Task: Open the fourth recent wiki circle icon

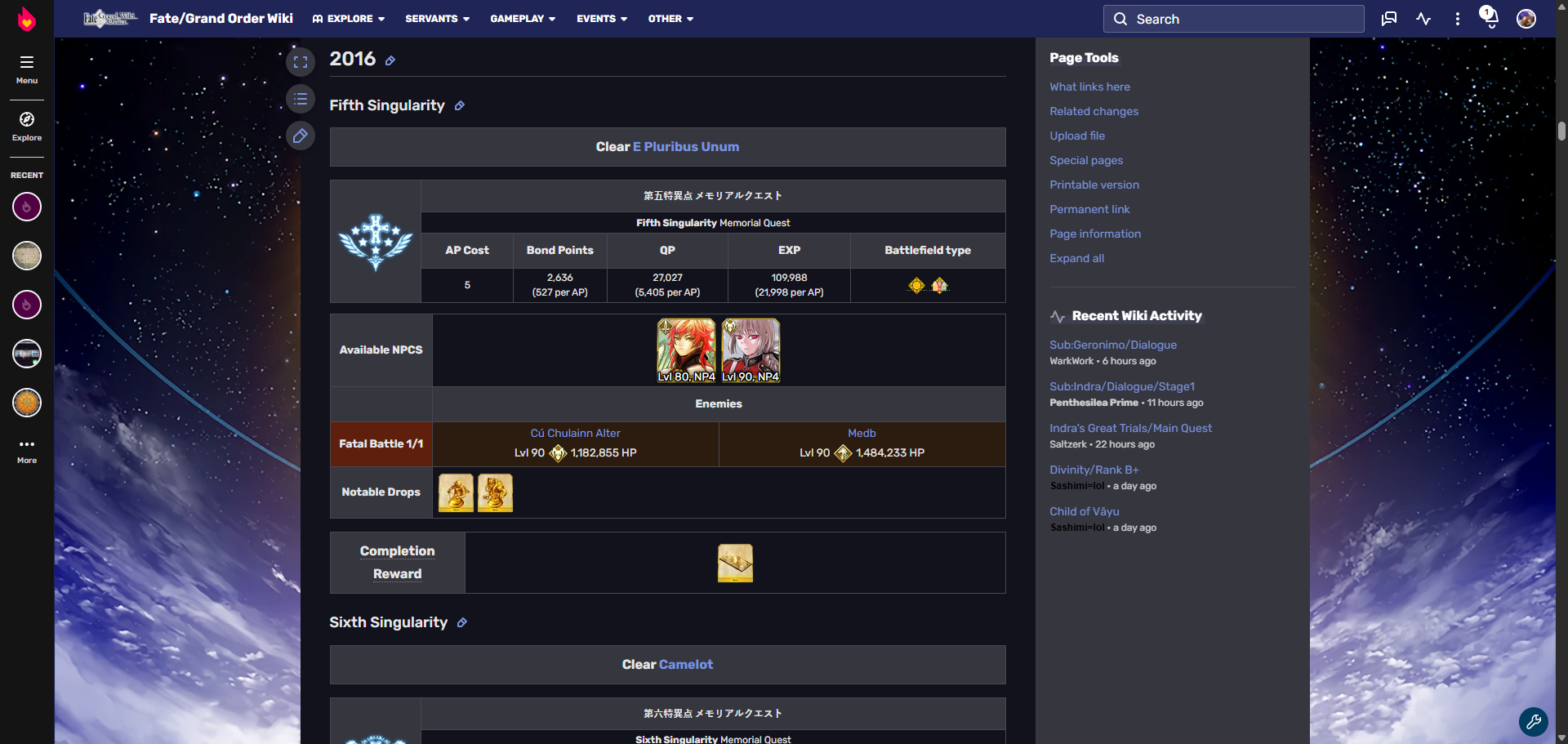Action: click(27, 354)
